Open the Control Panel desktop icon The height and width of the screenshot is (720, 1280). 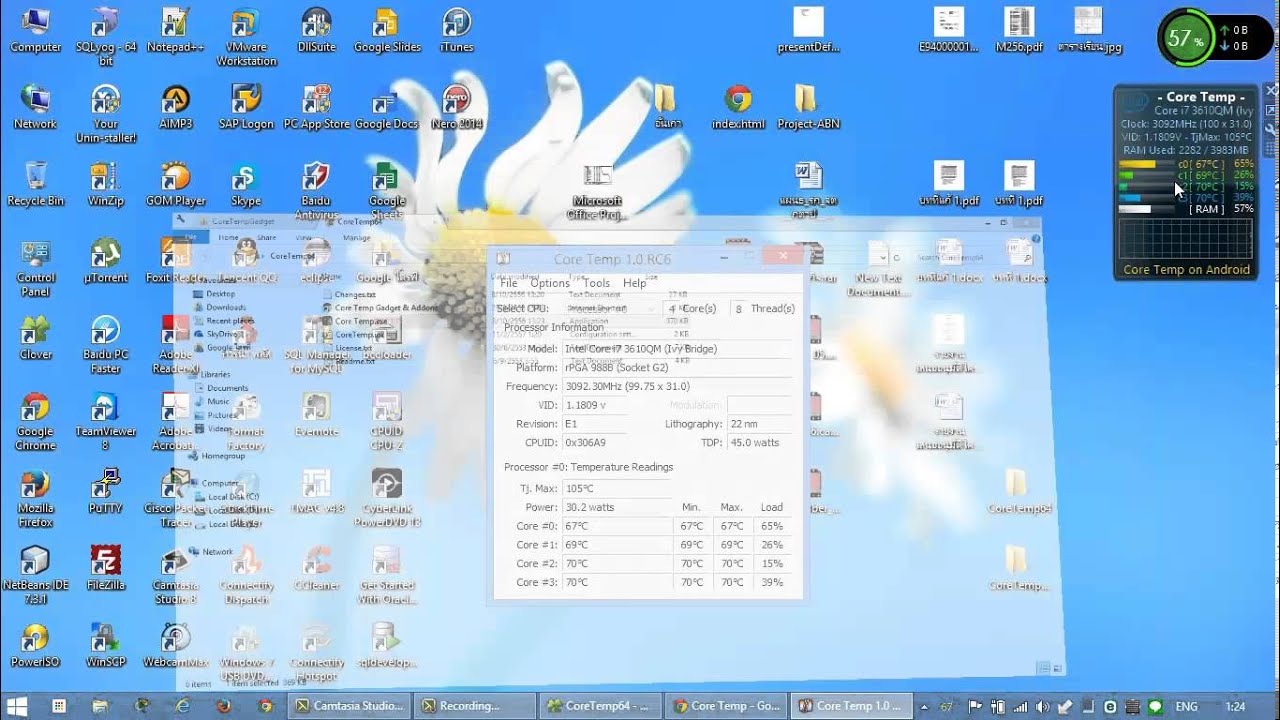pyautogui.click(x=35, y=268)
